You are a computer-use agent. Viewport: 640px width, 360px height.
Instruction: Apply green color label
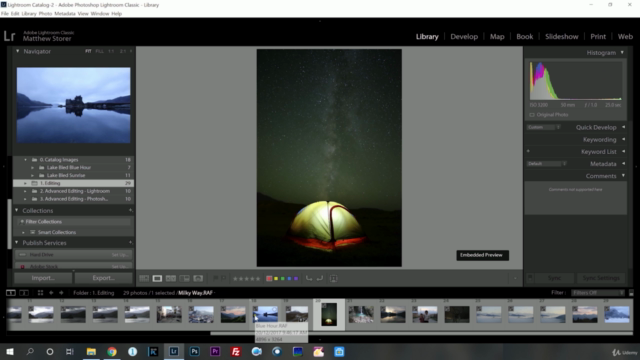pos(282,279)
